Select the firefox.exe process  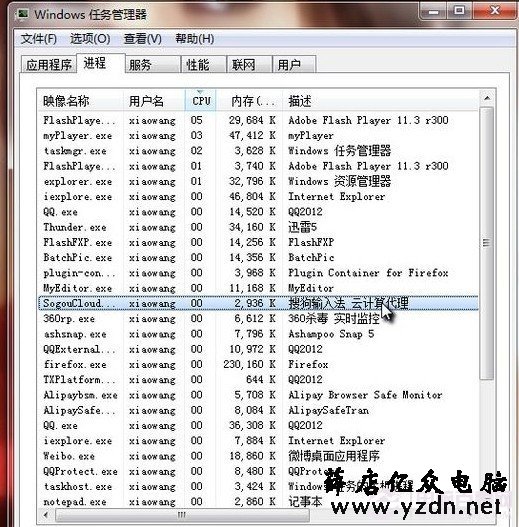point(258,365)
